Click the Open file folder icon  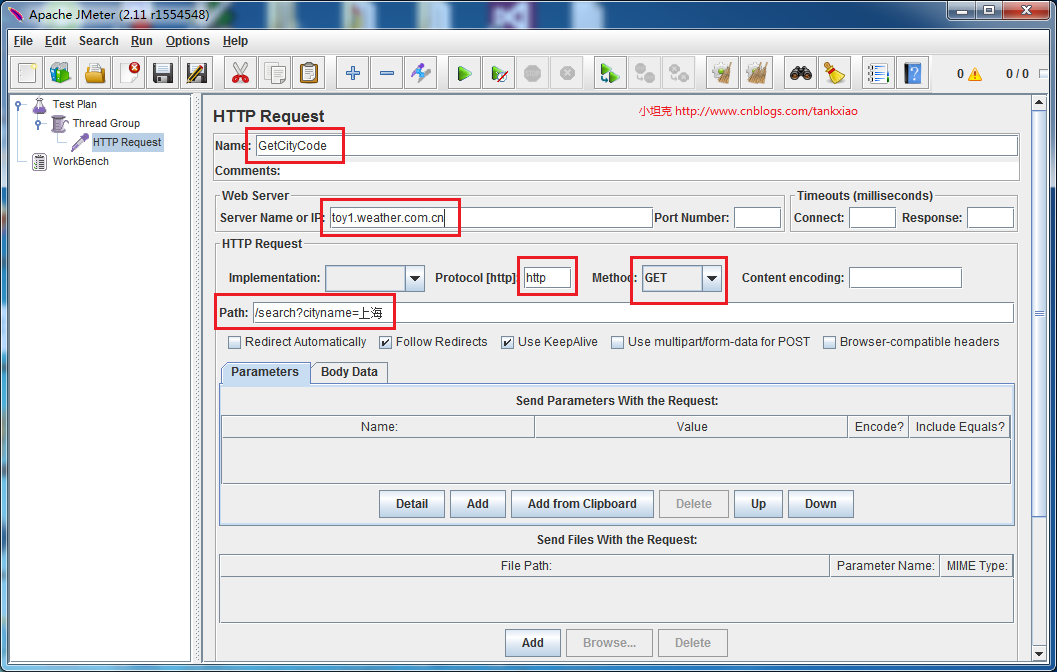pos(94,73)
